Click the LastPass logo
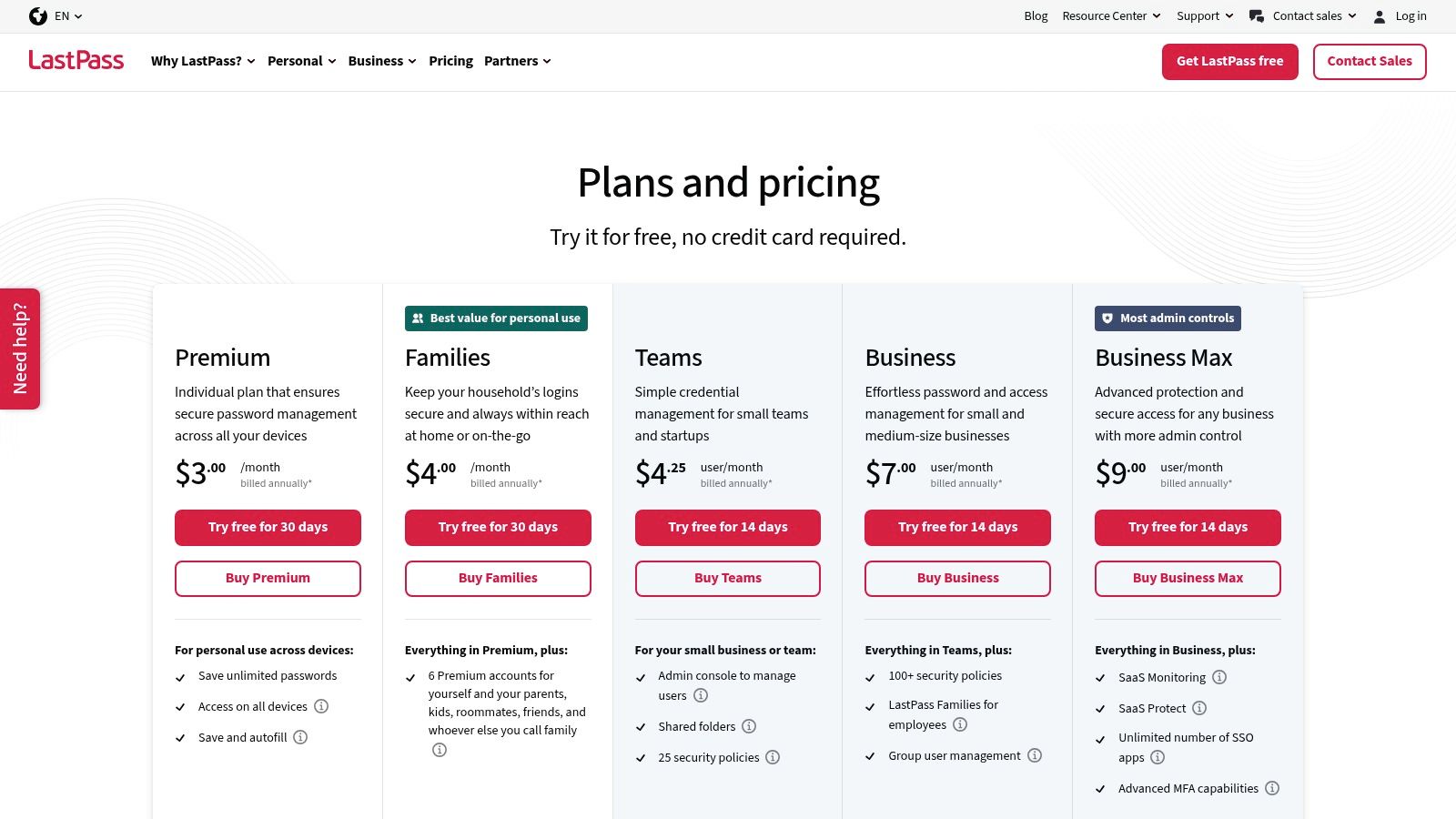This screenshot has height=819, width=1456. (x=76, y=61)
